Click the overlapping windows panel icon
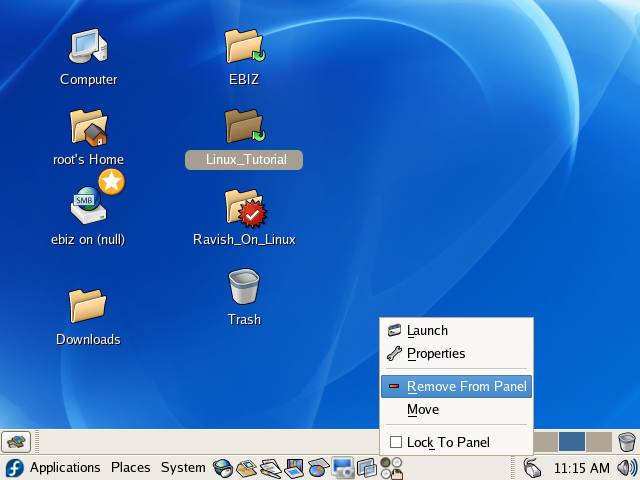The height and width of the screenshot is (480, 640). [367, 467]
